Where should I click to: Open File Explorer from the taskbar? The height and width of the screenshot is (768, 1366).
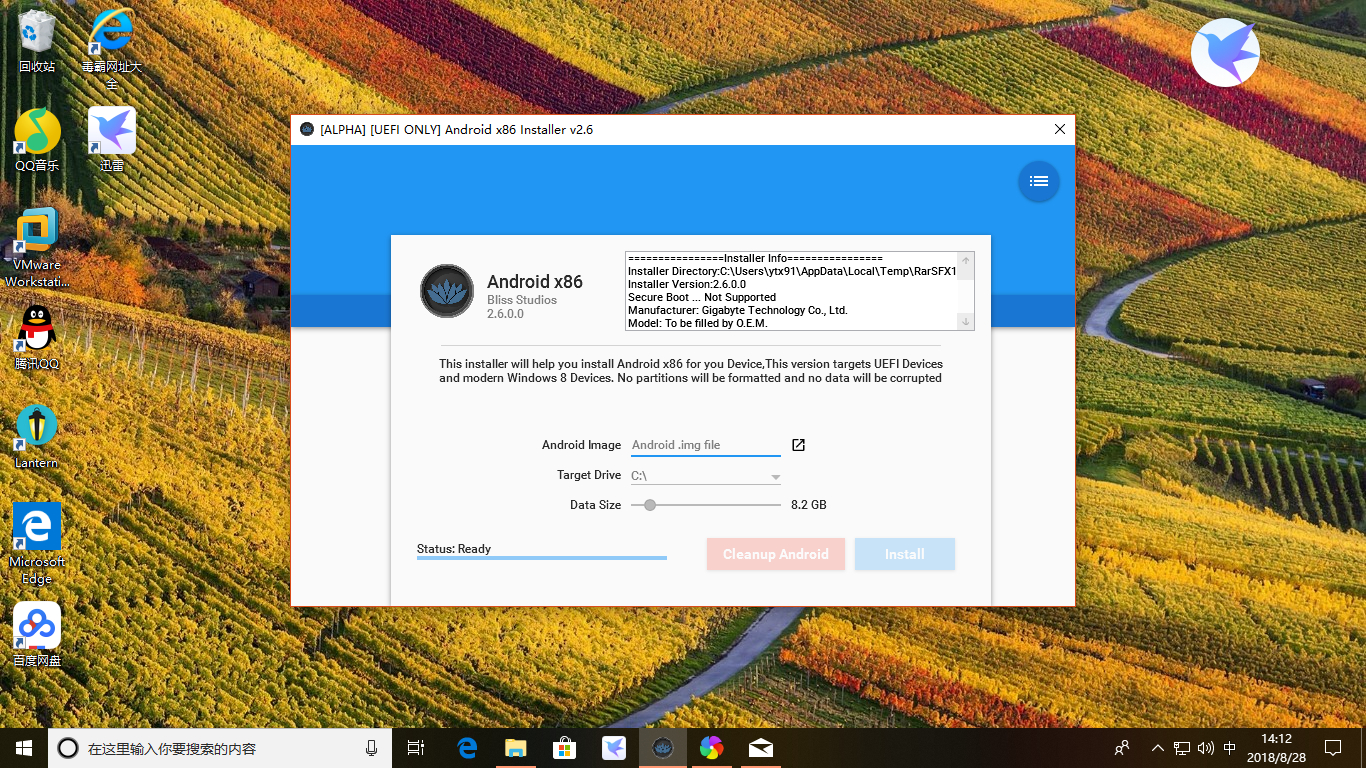tap(516, 748)
